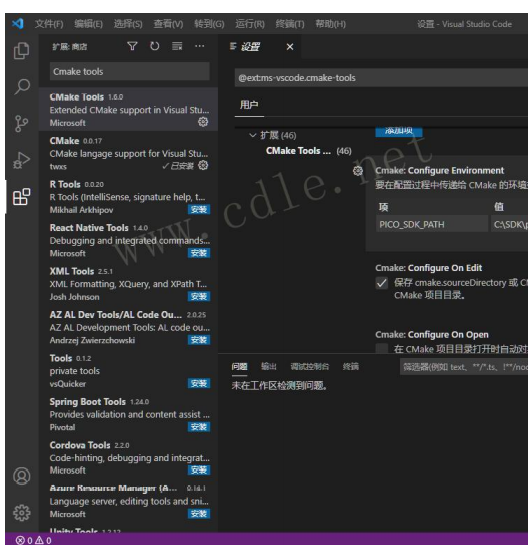This screenshot has height=545, width=528.
Task: Open the Help menu
Action: click(x=330, y=24)
